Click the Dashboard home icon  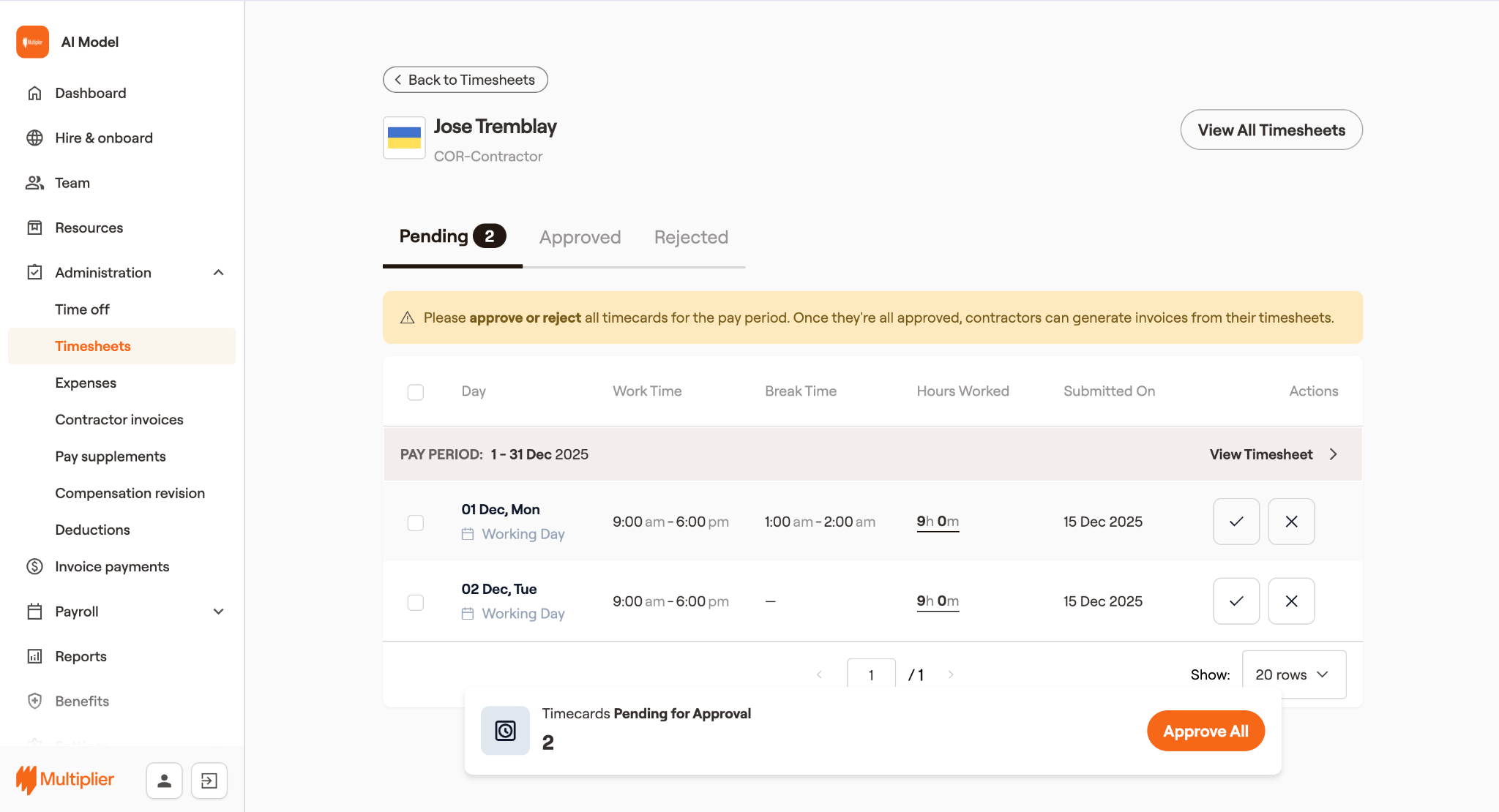[x=34, y=93]
